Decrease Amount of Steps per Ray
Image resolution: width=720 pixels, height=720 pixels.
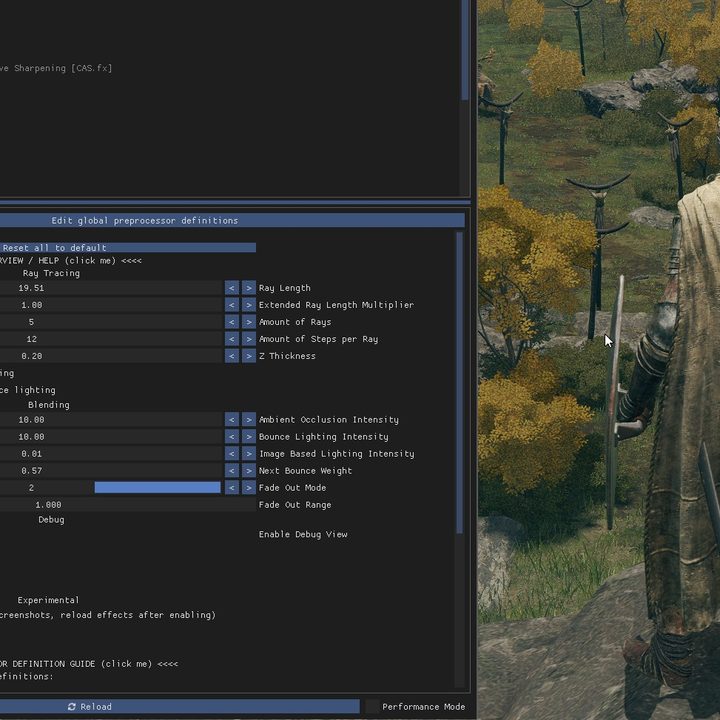(x=232, y=339)
